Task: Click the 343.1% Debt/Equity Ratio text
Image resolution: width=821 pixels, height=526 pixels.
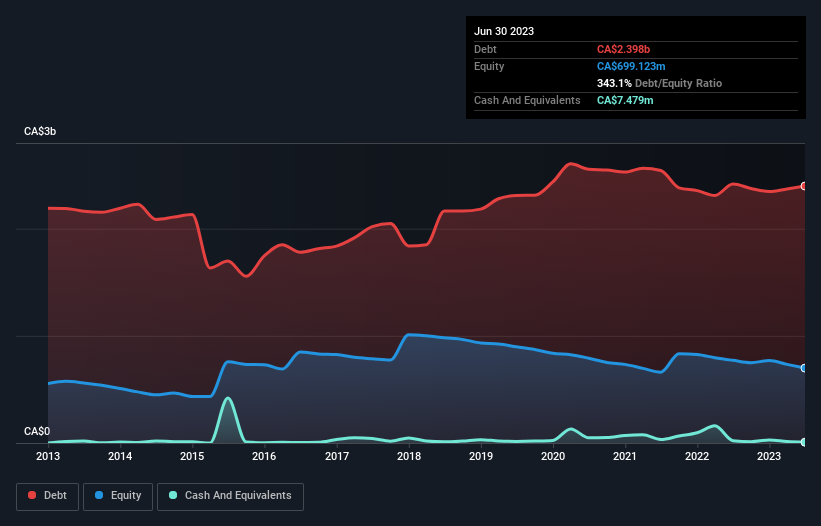Action: click(x=659, y=83)
